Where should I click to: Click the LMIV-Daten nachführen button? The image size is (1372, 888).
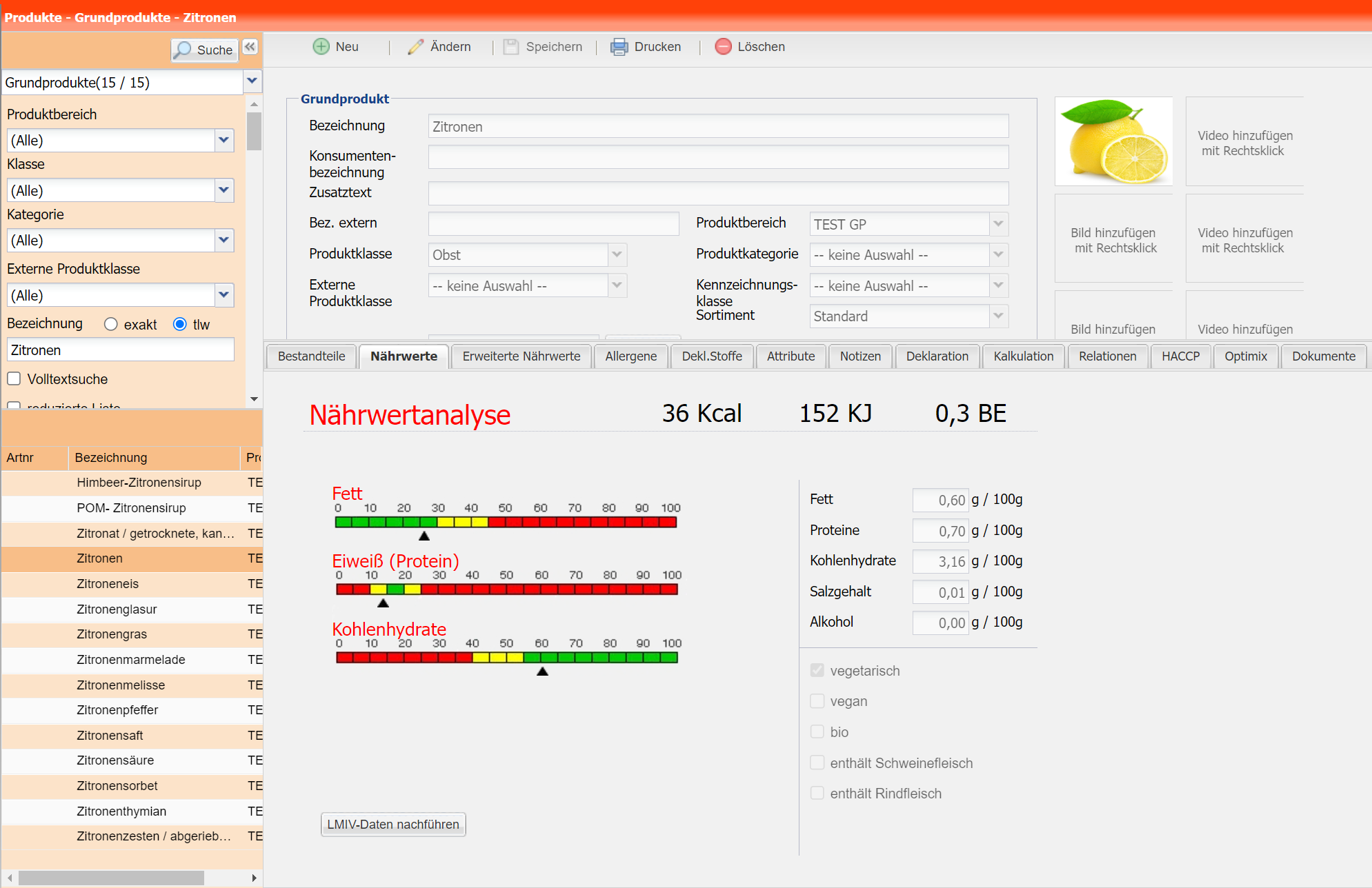click(393, 825)
